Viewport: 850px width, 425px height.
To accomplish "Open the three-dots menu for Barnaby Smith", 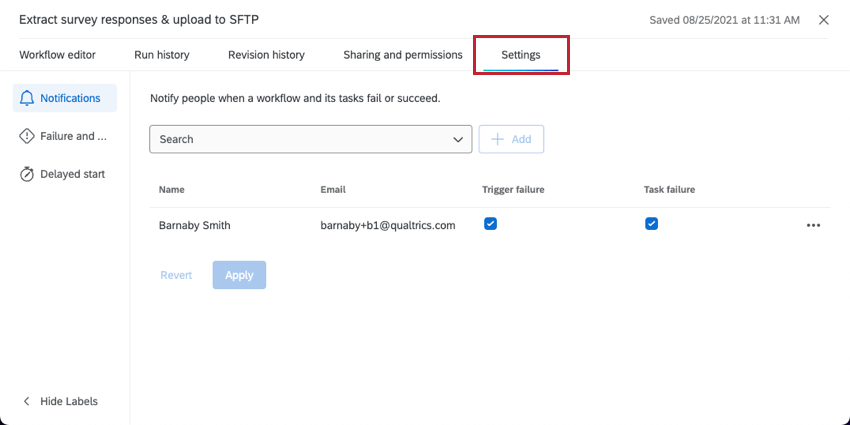I will click(813, 225).
